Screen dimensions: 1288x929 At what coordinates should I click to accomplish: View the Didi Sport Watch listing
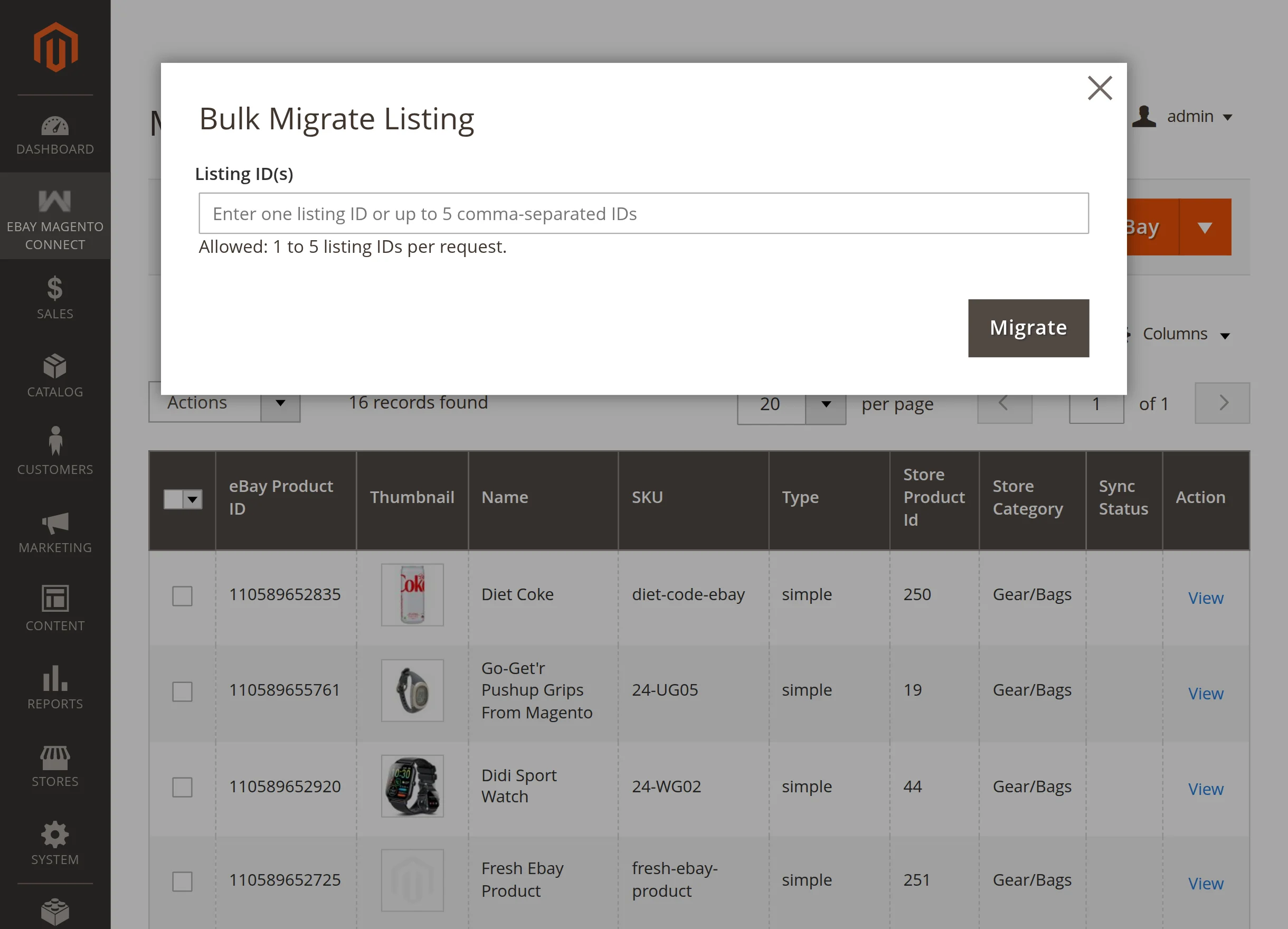click(x=1206, y=788)
